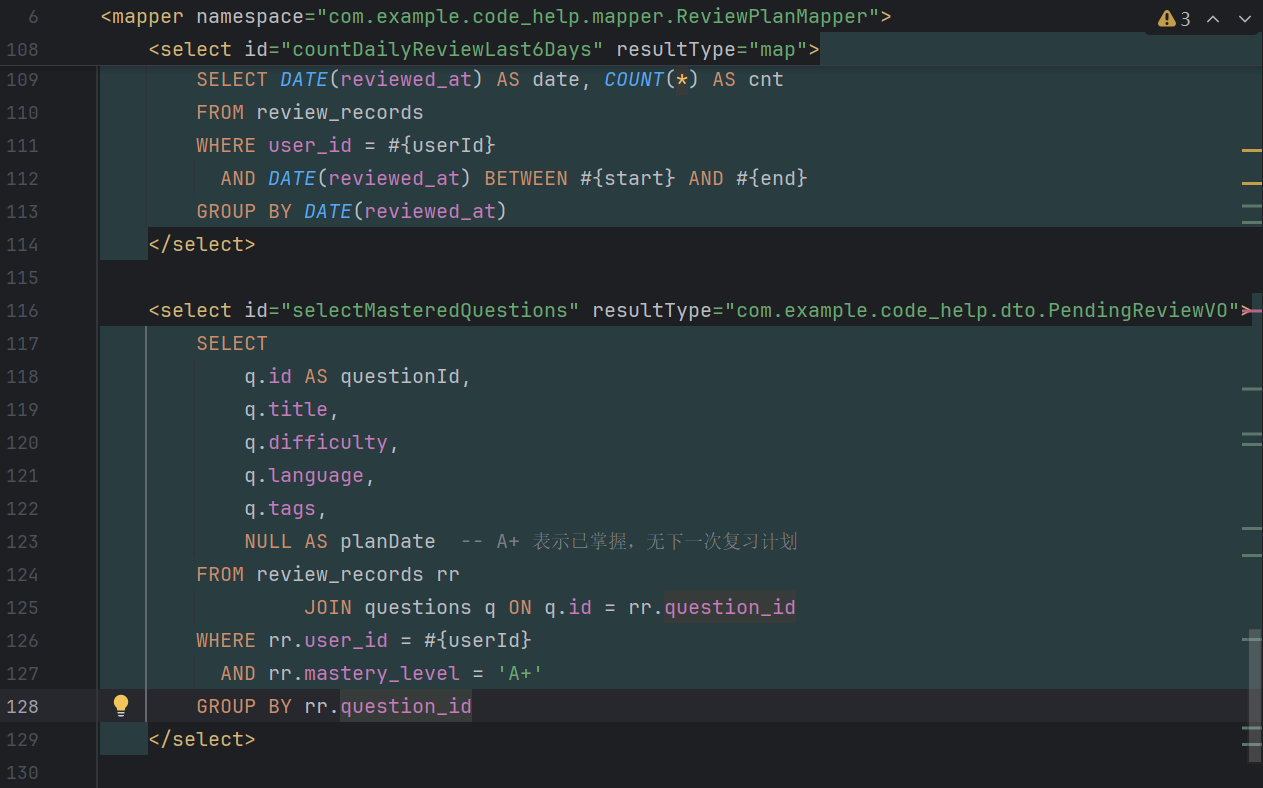Viewport: 1263px width, 788px height.
Task: Click the string literal 'A+' on line 127
Action: pos(520,674)
